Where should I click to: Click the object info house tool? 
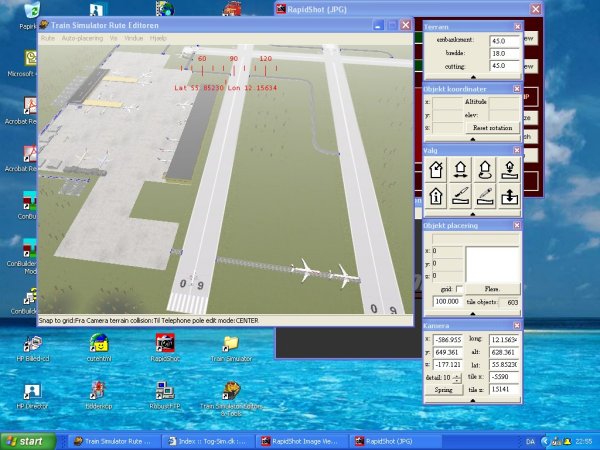436,196
